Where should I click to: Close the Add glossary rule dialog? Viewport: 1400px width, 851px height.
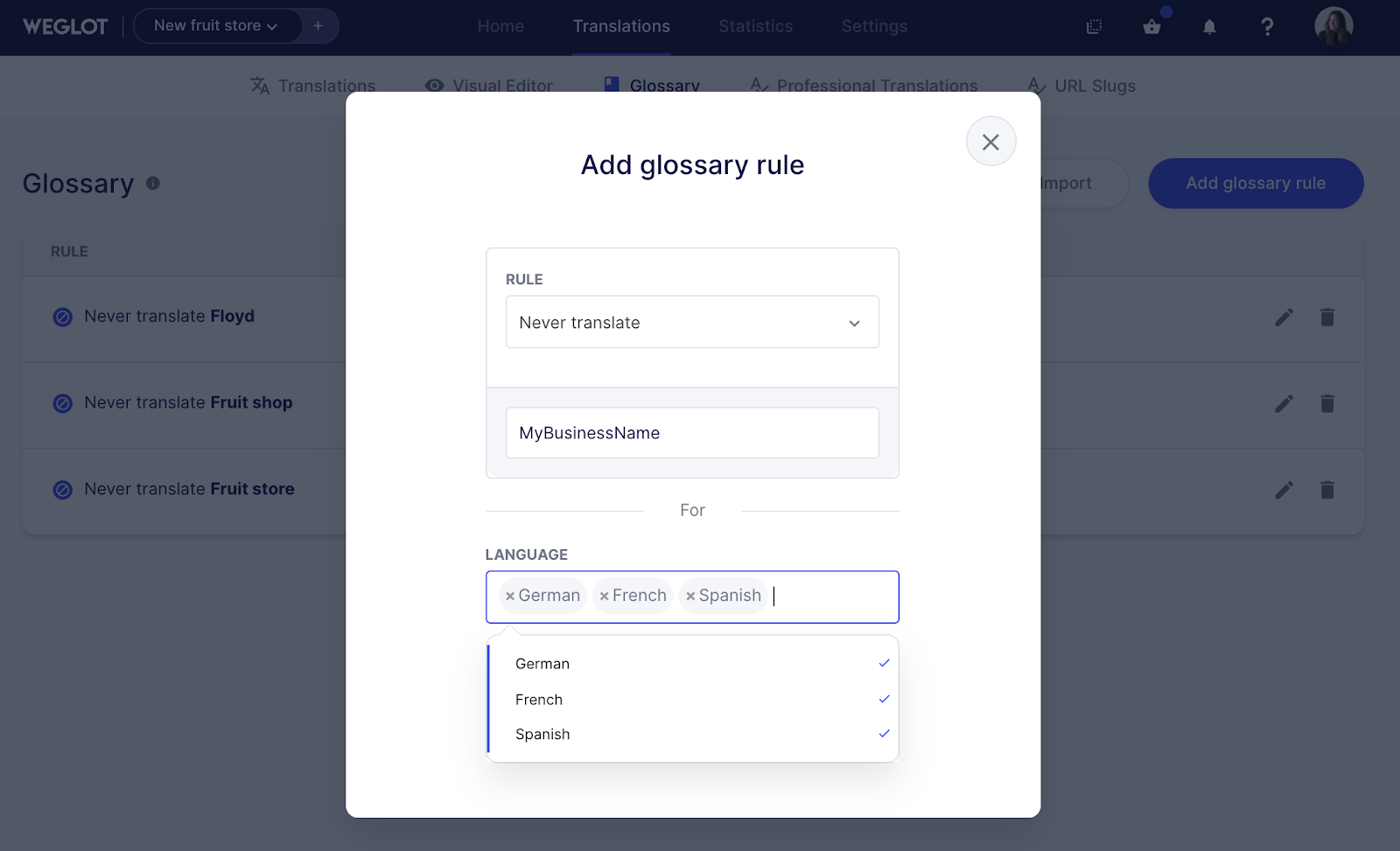tap(990, 142)
